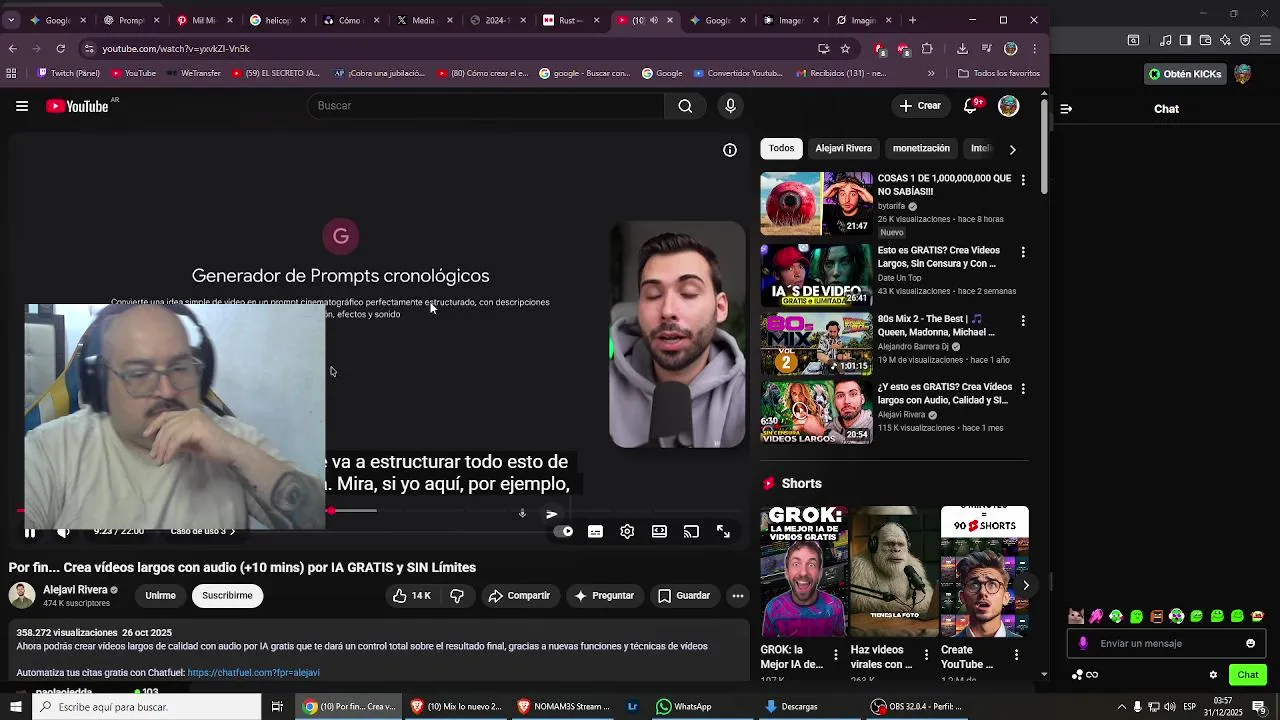Open options for '80s Mix 2' video
This screenshot has width=1280, height=720.
pos(1022,321)
